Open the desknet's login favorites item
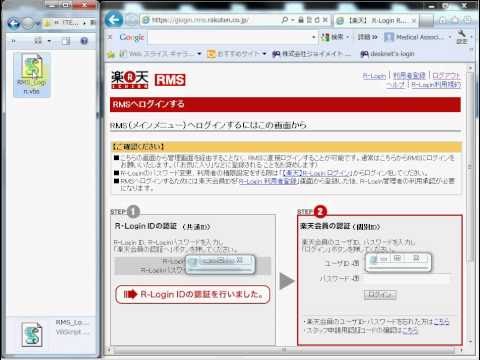 tap(387, 54)
